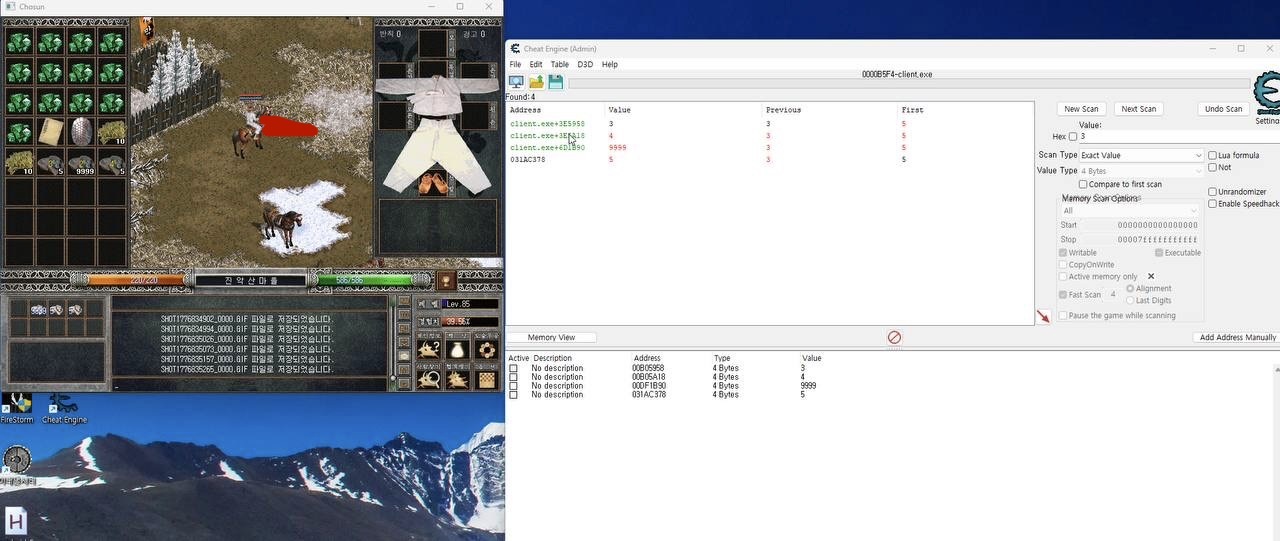Click the white jacket in equipment panel

pos(438,93)
